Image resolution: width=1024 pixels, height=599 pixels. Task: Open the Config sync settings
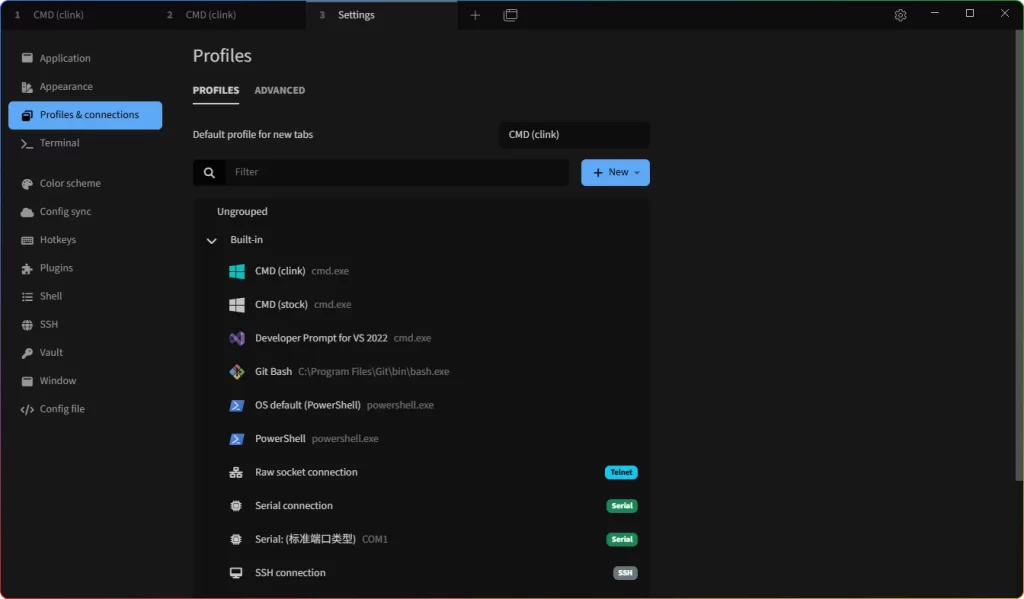tap(85, 212)
